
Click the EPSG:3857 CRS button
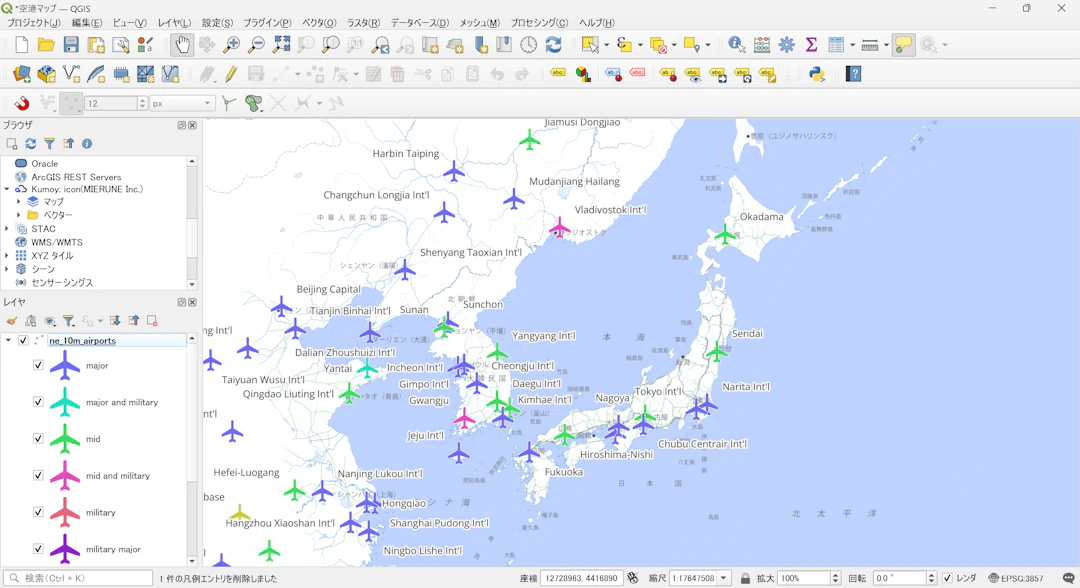[1015, 578]
